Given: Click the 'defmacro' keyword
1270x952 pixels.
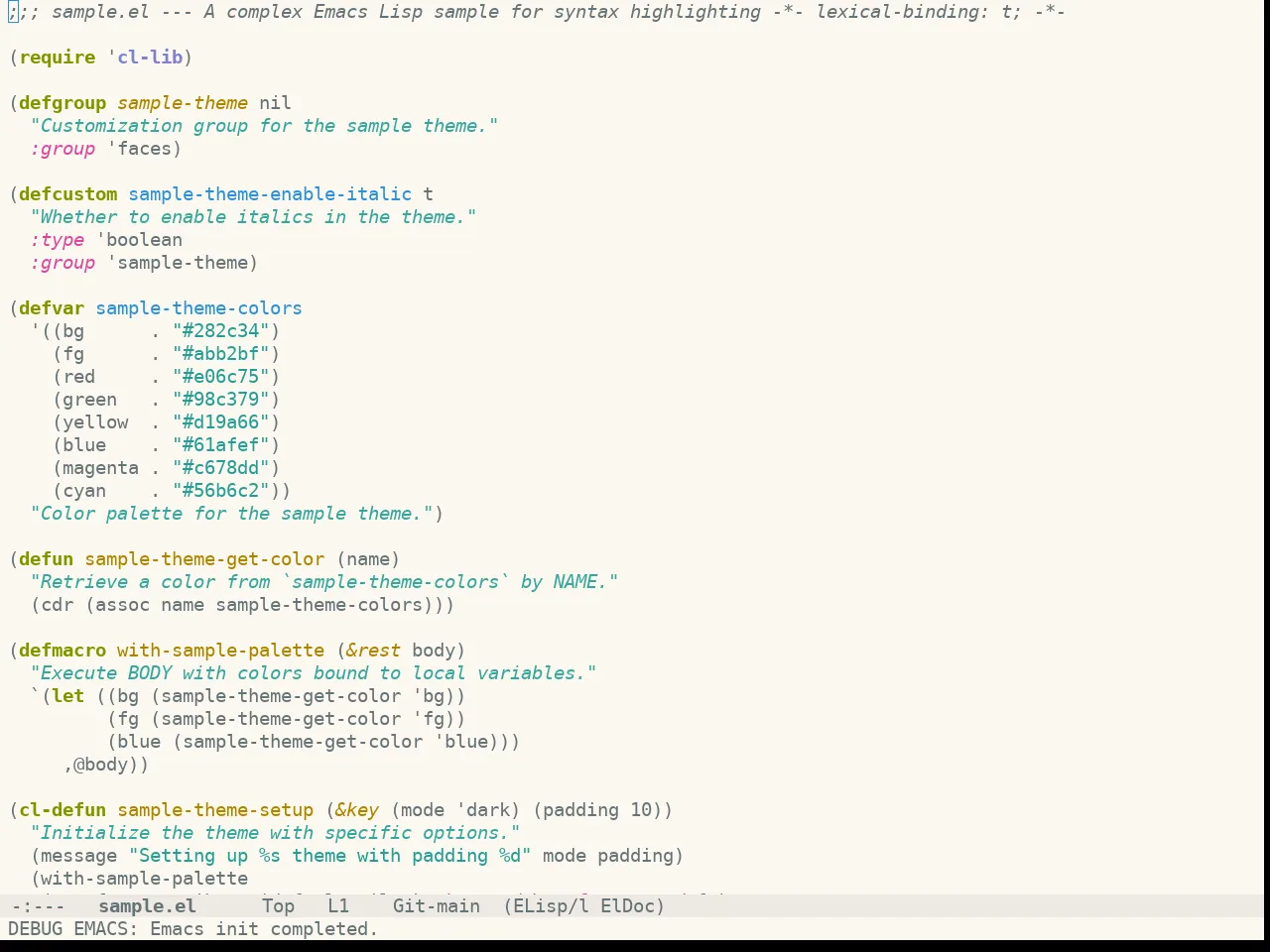Looking at the screenshot, I should (63, 651).
